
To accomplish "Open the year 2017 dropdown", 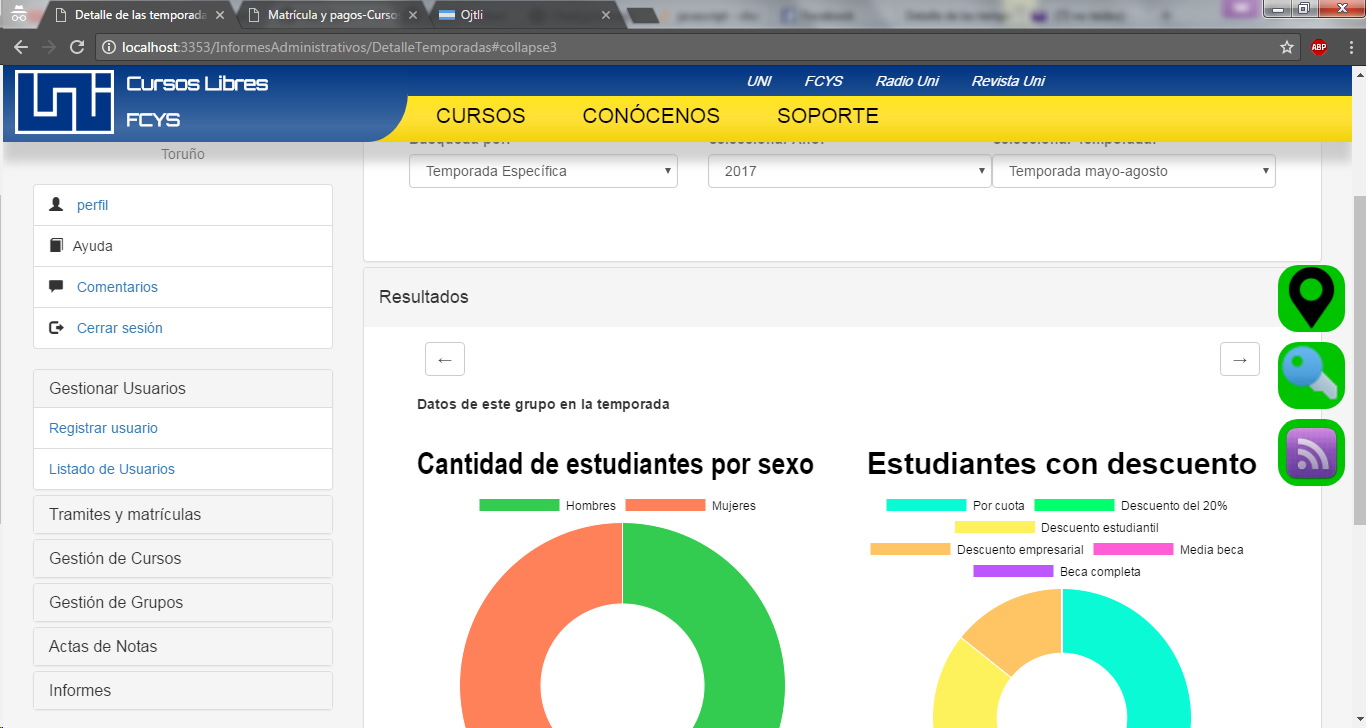I will click(849, 171).
